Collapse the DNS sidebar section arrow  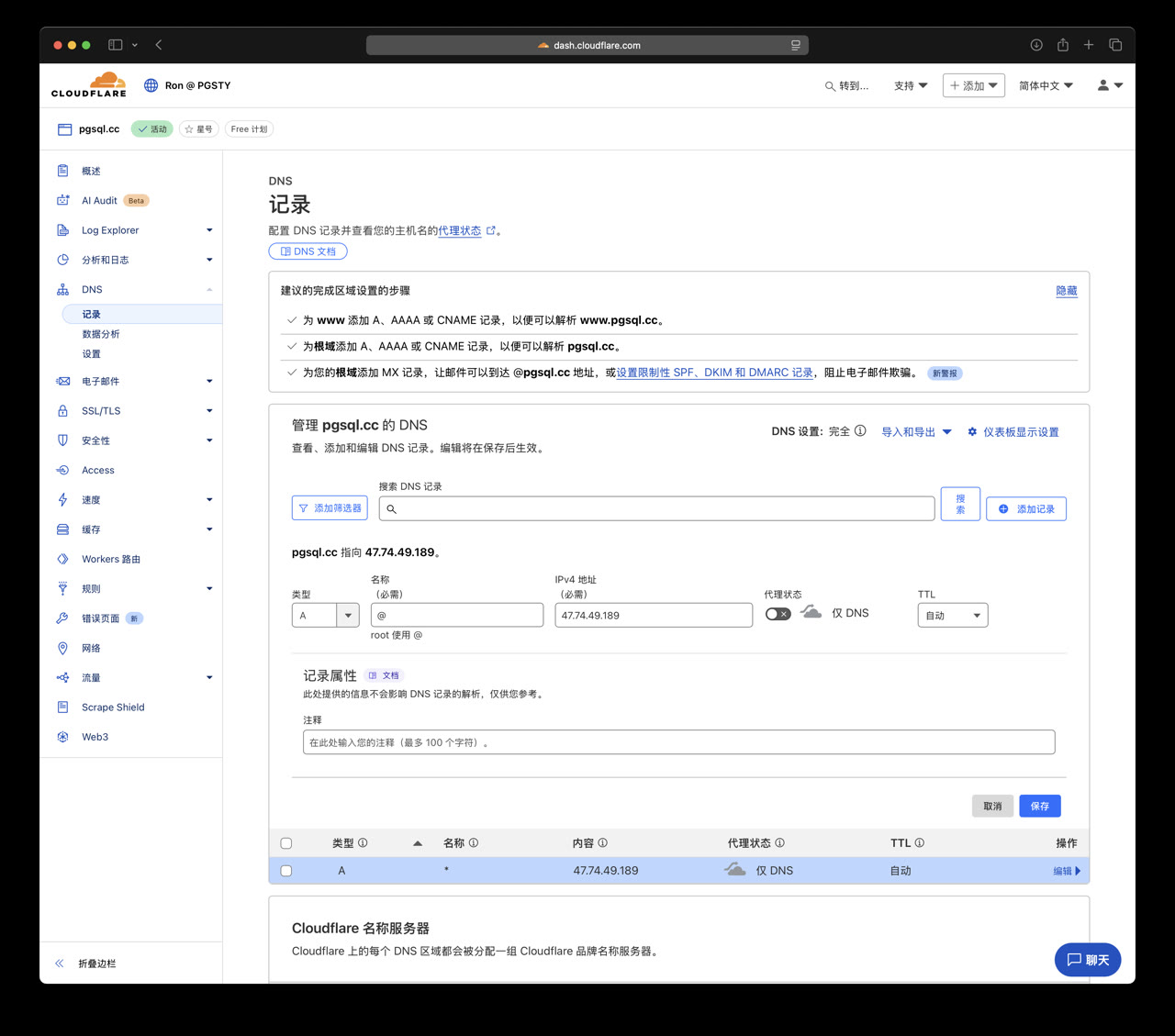point(209,289)
